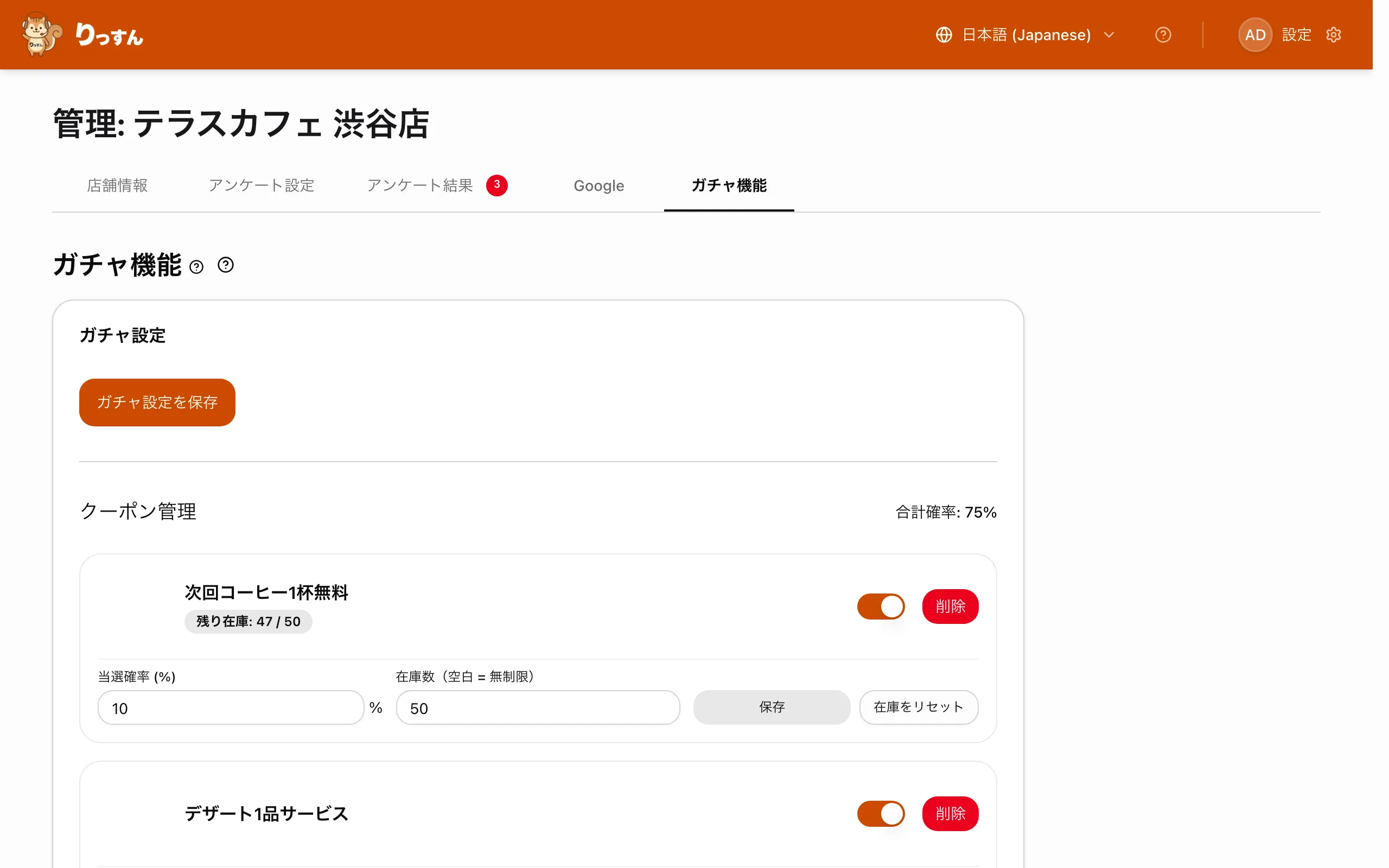This screenshot has height=868, width=1389.
Task: Click 次回コーヒー1杯無料 coupon title
Action: click(266, 592)
